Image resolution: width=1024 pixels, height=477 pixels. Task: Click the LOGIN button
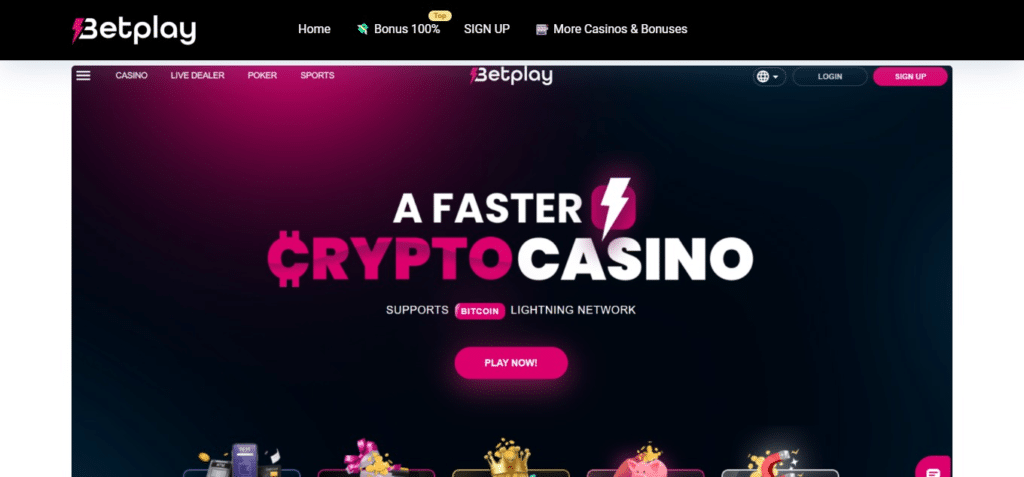[830, 76]
